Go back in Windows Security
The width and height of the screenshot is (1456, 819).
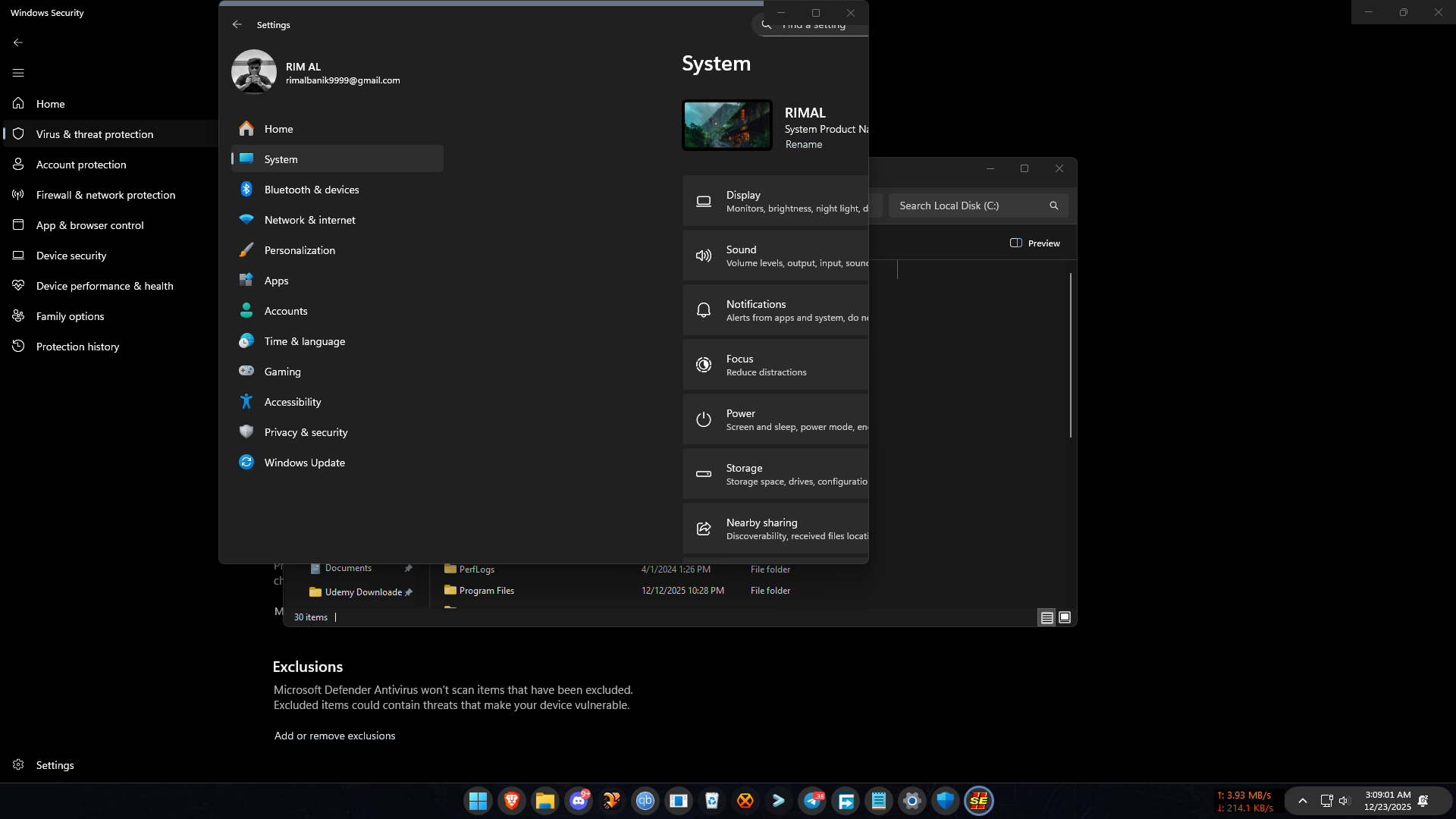coord(18,42)
